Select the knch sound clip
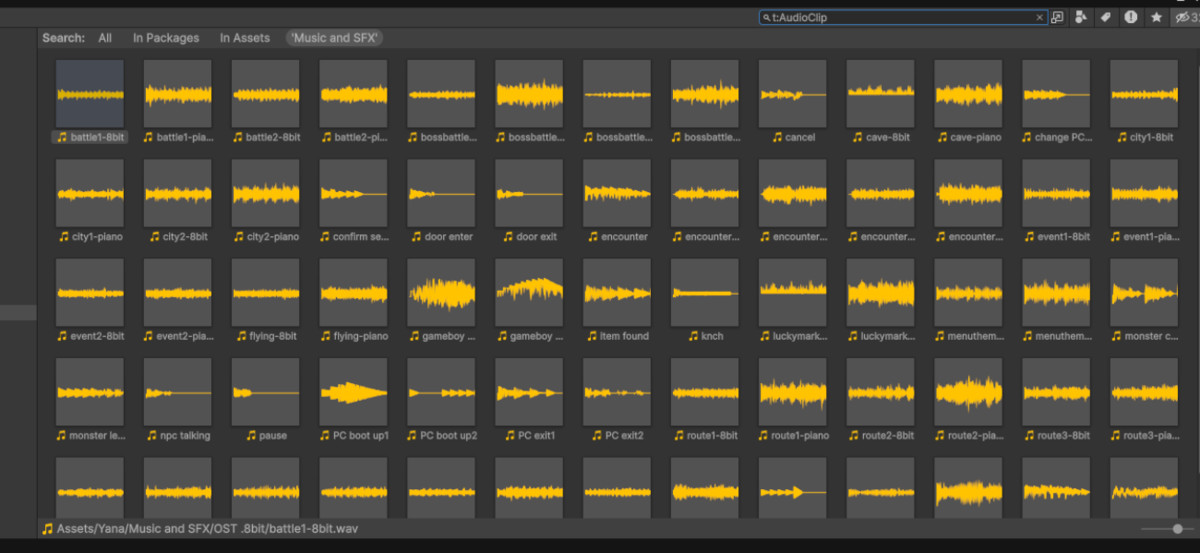Screen dimensions: 1200x553 (x=705, y=301)
